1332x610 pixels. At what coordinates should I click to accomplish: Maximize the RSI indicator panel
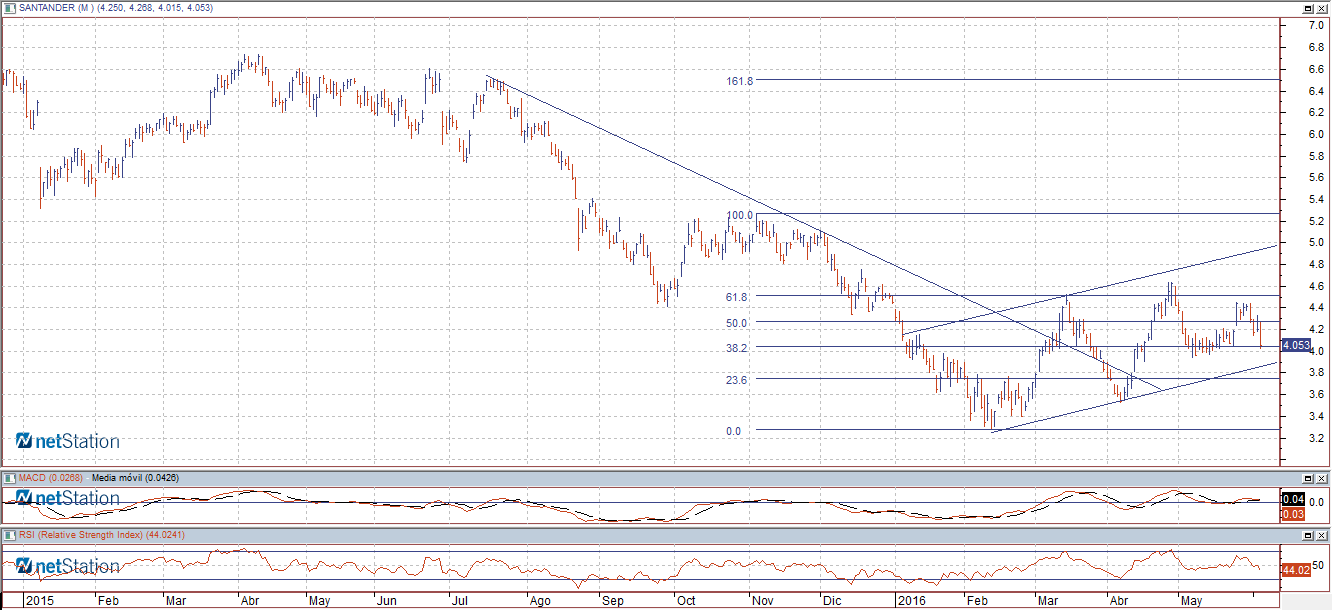1308,535
